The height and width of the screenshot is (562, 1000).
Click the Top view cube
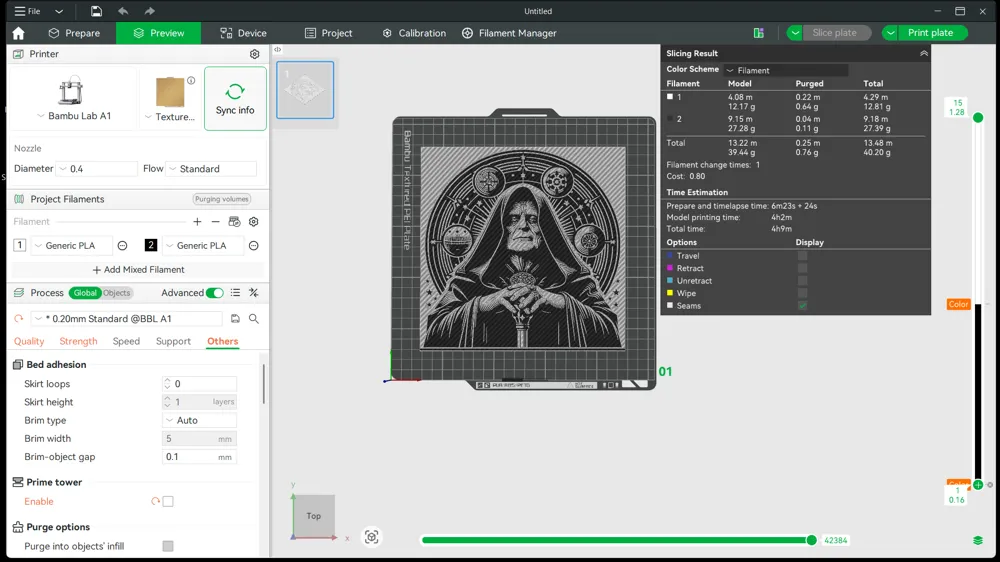point(314,515)
